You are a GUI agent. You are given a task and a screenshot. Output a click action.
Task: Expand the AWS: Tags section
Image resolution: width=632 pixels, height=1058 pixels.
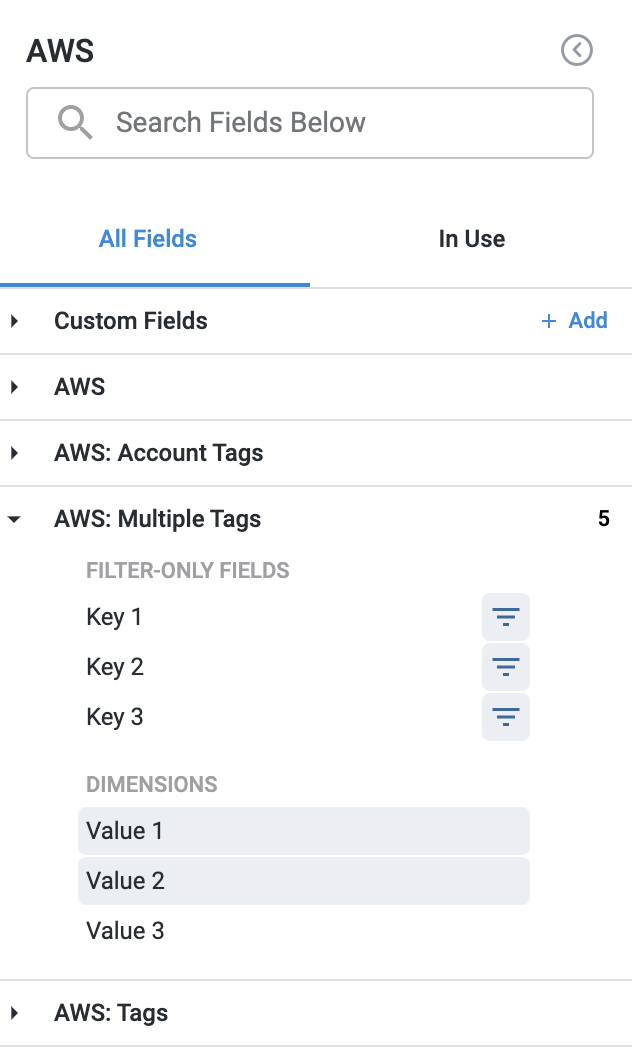[x=15, y=1013]
